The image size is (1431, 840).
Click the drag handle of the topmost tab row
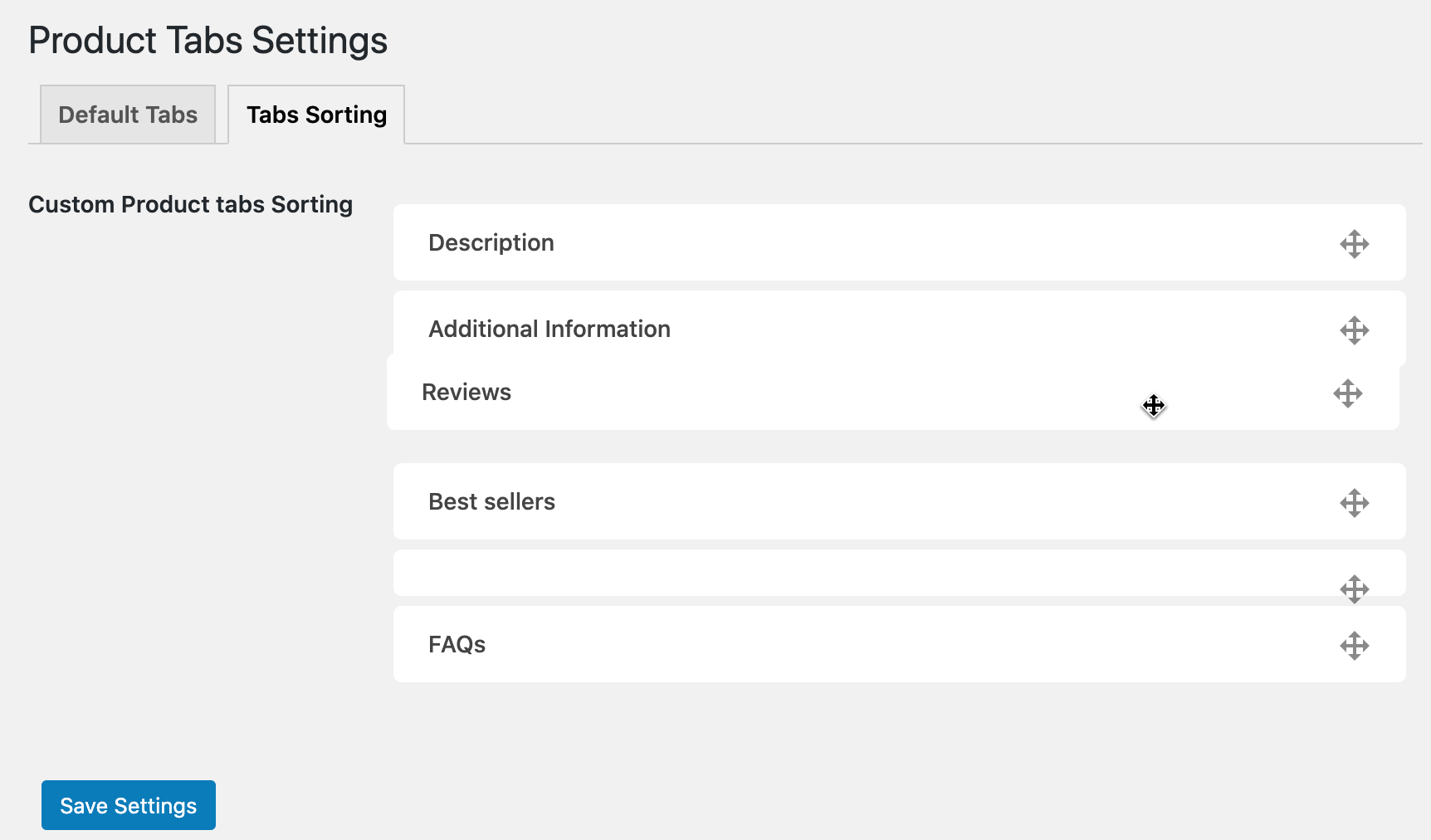1354,243
